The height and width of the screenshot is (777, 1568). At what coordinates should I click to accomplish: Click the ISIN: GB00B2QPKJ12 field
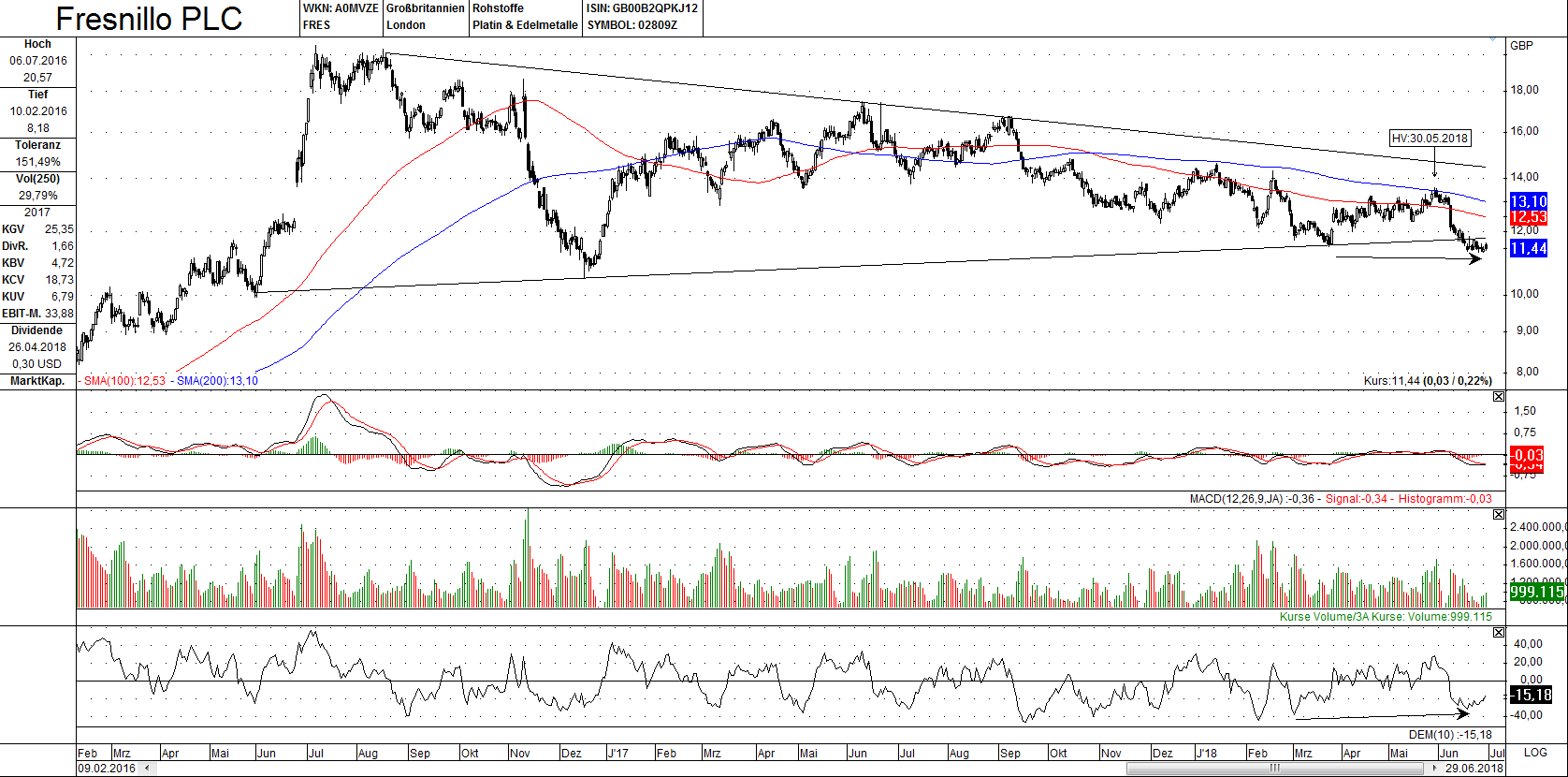642,8
